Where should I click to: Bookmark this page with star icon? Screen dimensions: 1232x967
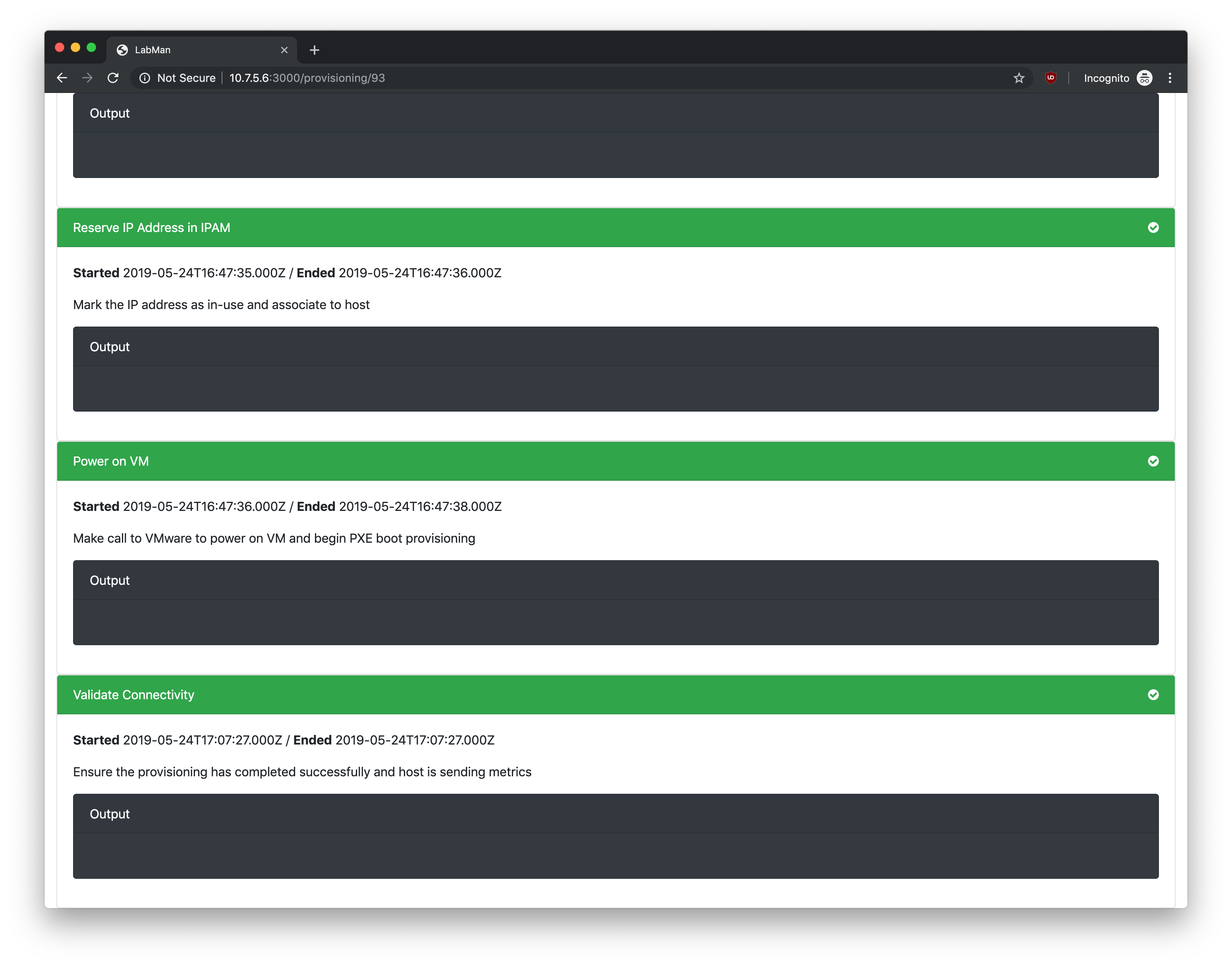tap(1019, 78)
